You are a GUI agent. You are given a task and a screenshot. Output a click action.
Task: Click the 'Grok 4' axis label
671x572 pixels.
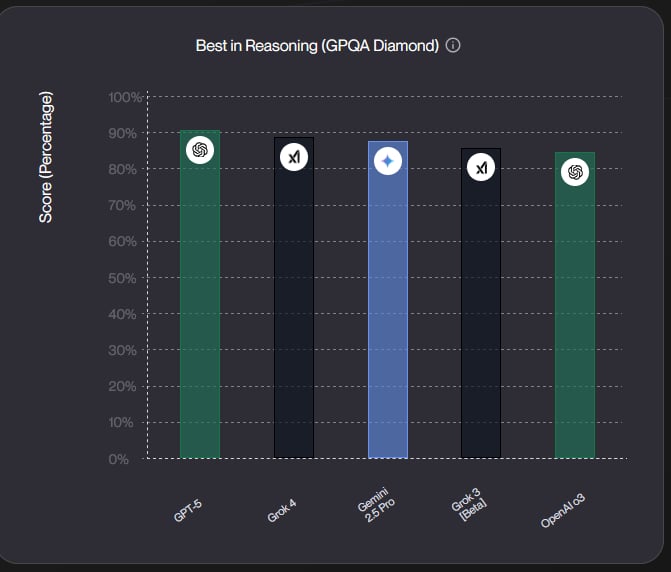(x=282, y=511)
